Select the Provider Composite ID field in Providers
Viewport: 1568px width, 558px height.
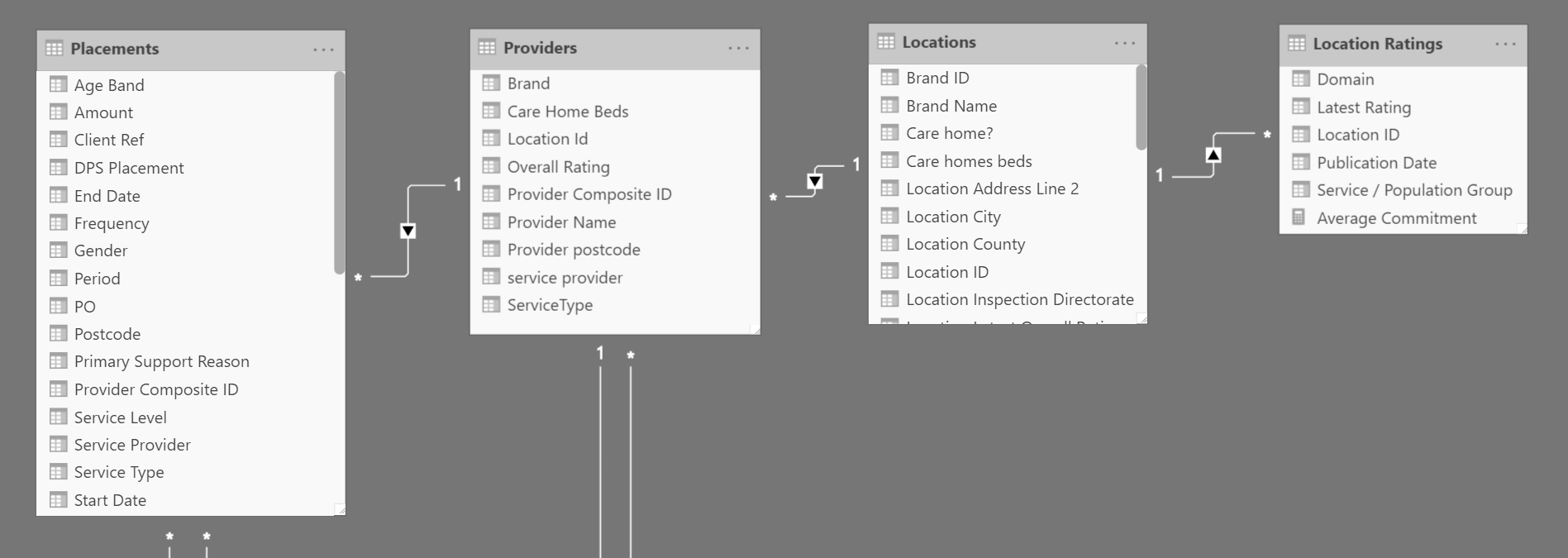click(589, 194)
